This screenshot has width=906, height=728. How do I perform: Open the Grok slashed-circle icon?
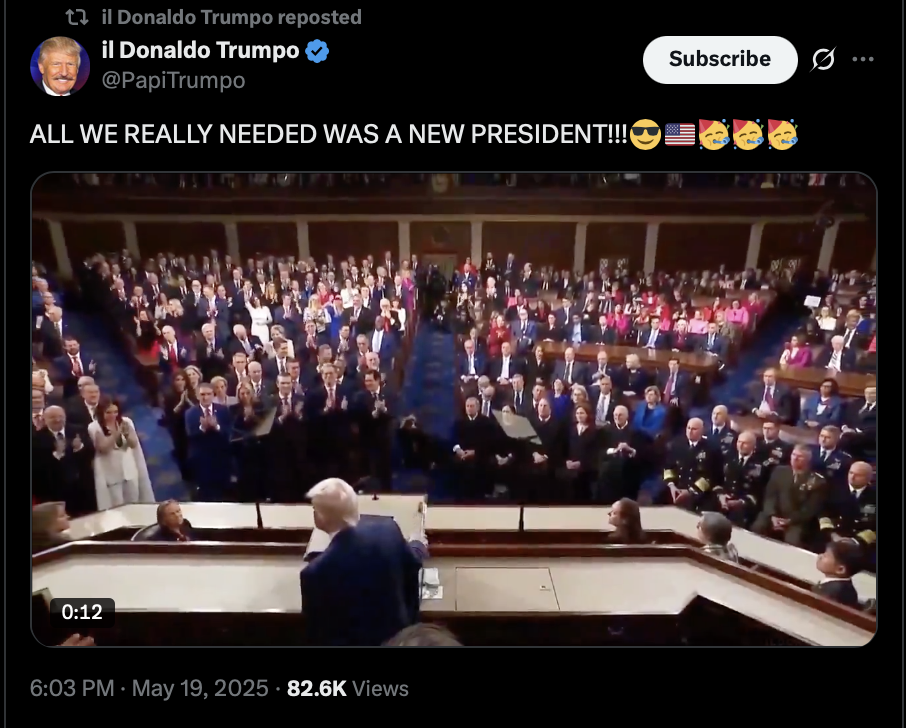click(823, 59)
